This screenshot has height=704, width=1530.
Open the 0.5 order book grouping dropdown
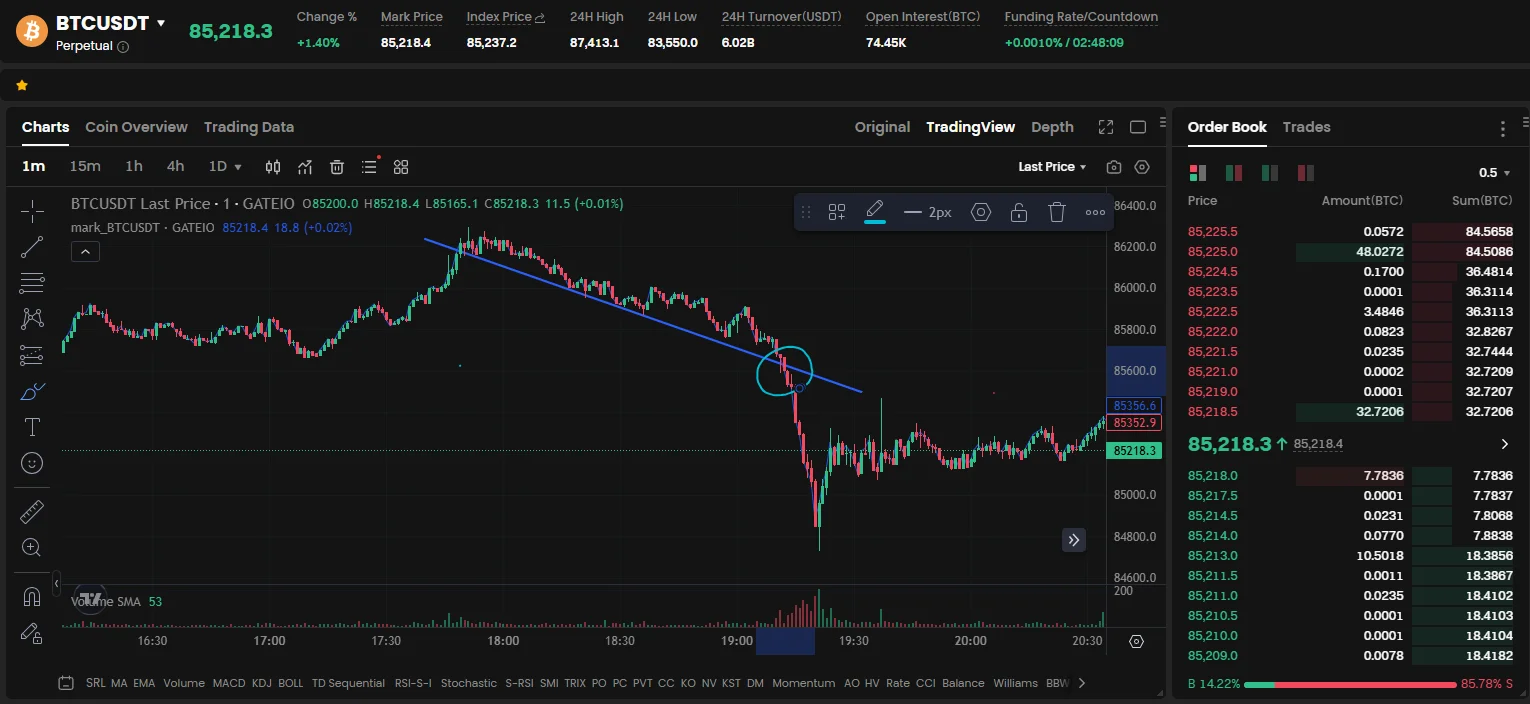click(x=1494, y=173)
